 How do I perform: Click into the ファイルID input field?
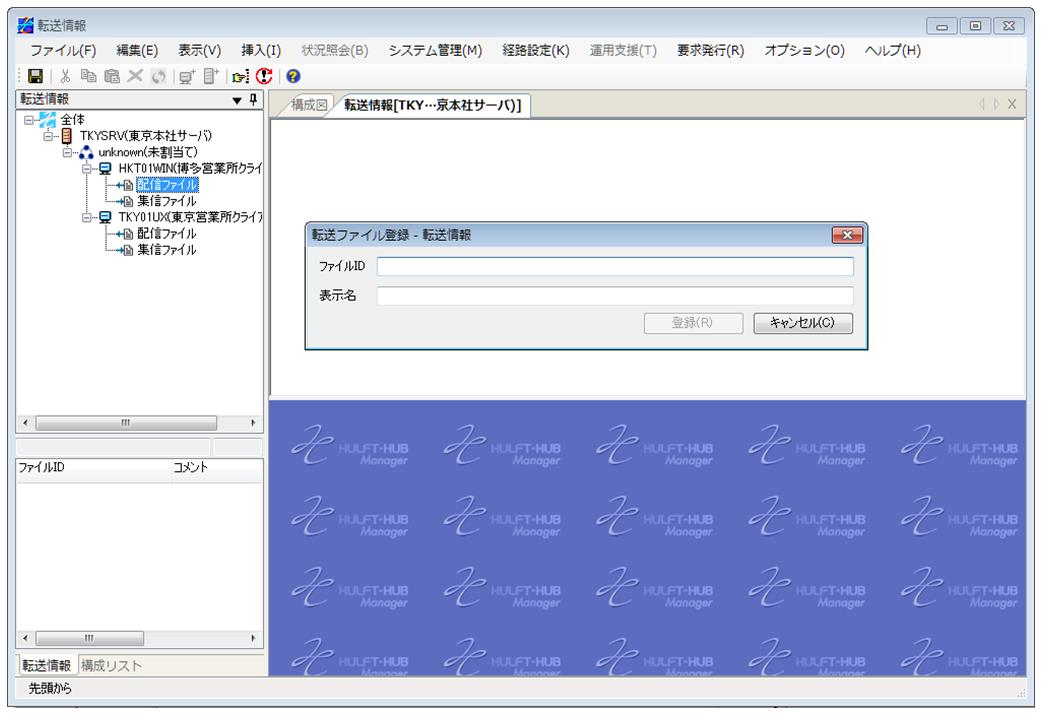[615, 267]
